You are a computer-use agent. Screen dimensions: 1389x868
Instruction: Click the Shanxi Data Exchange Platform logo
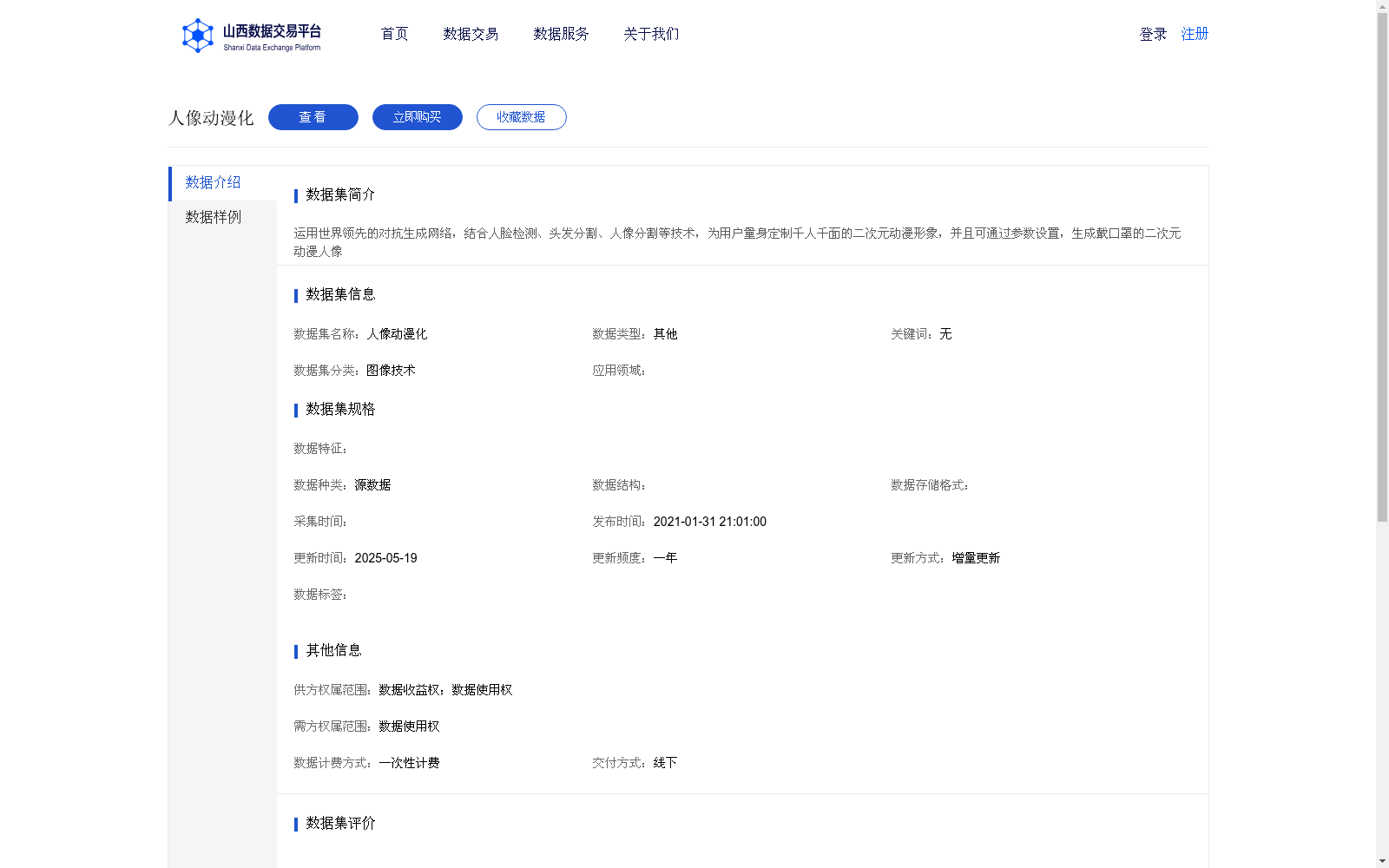pos(251,36)
